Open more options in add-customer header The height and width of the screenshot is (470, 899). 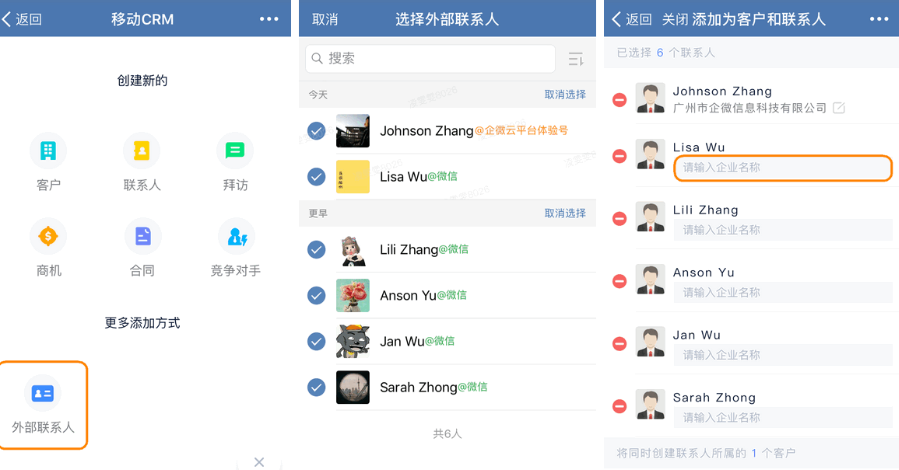pyautogui.click(x=878, y=19)
